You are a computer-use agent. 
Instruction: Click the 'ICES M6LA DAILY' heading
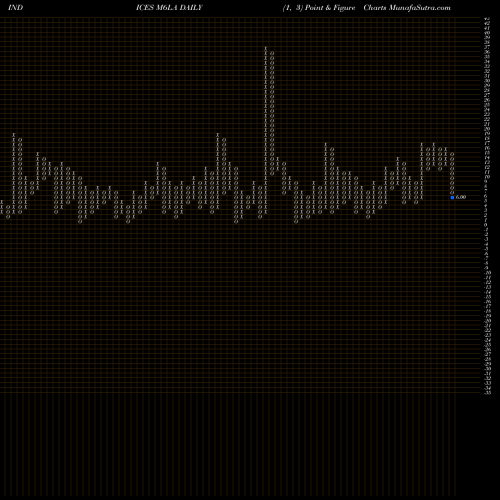point(169,8)
